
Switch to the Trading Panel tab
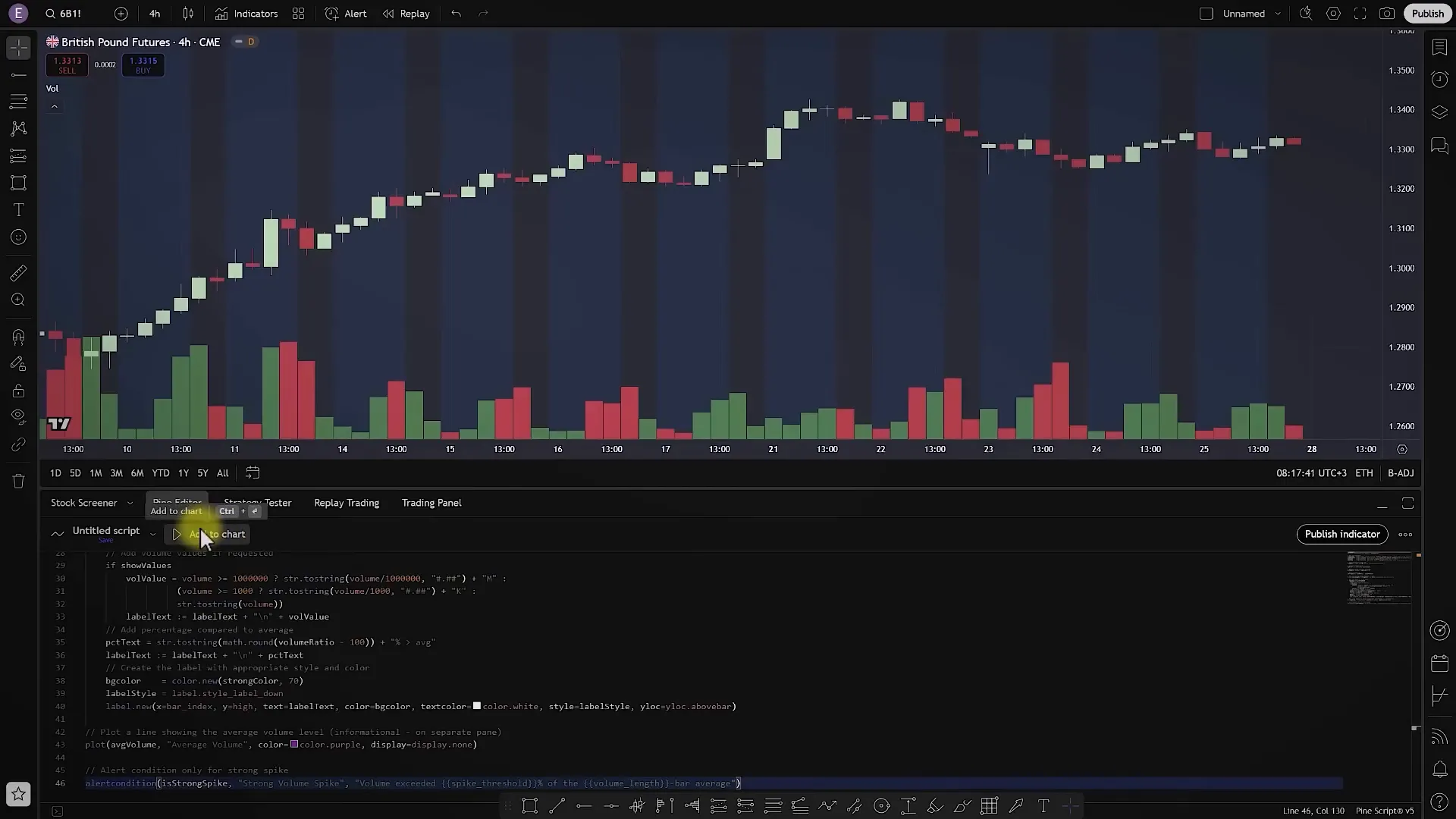(431, 503)
